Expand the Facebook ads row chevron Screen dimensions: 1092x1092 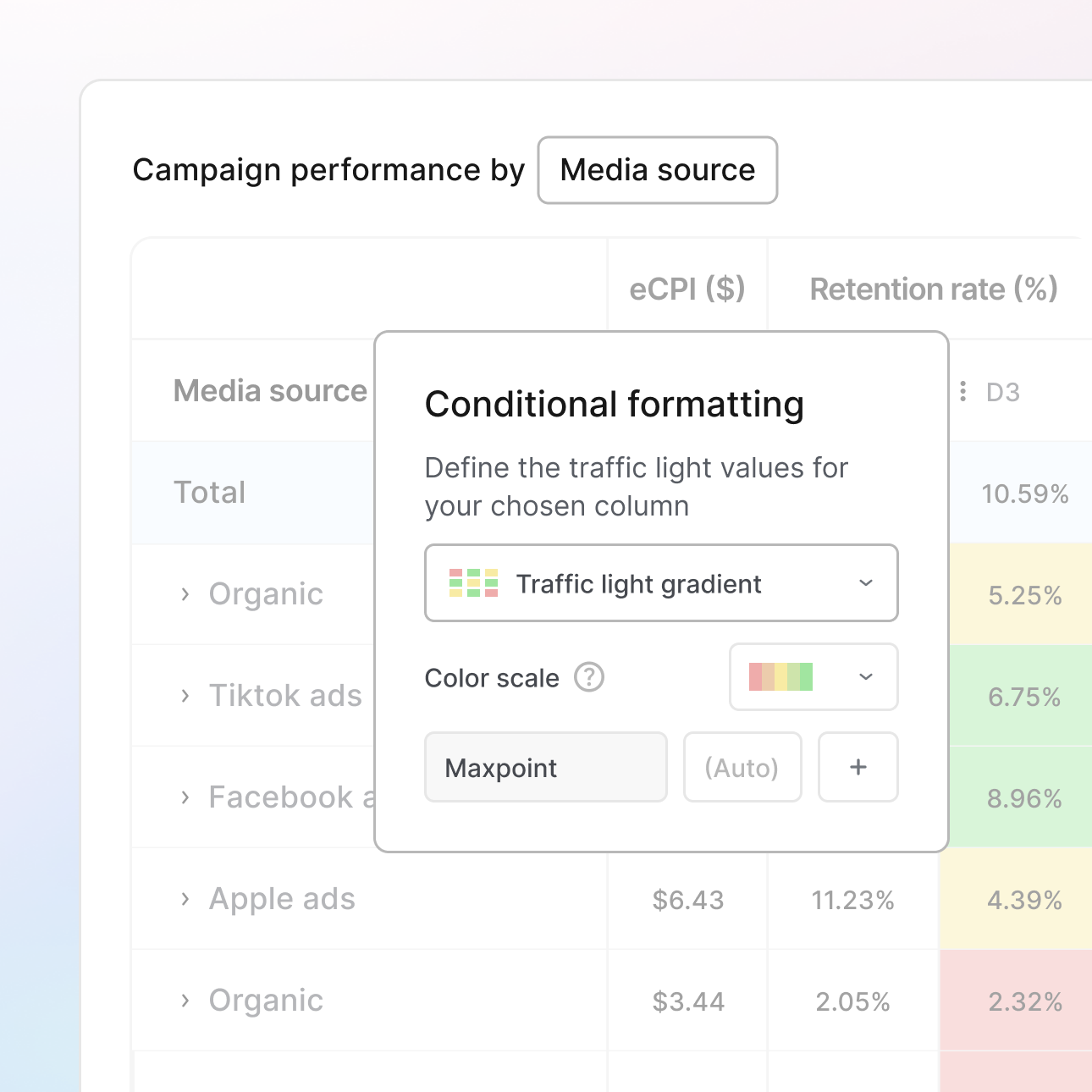(185, 797)
